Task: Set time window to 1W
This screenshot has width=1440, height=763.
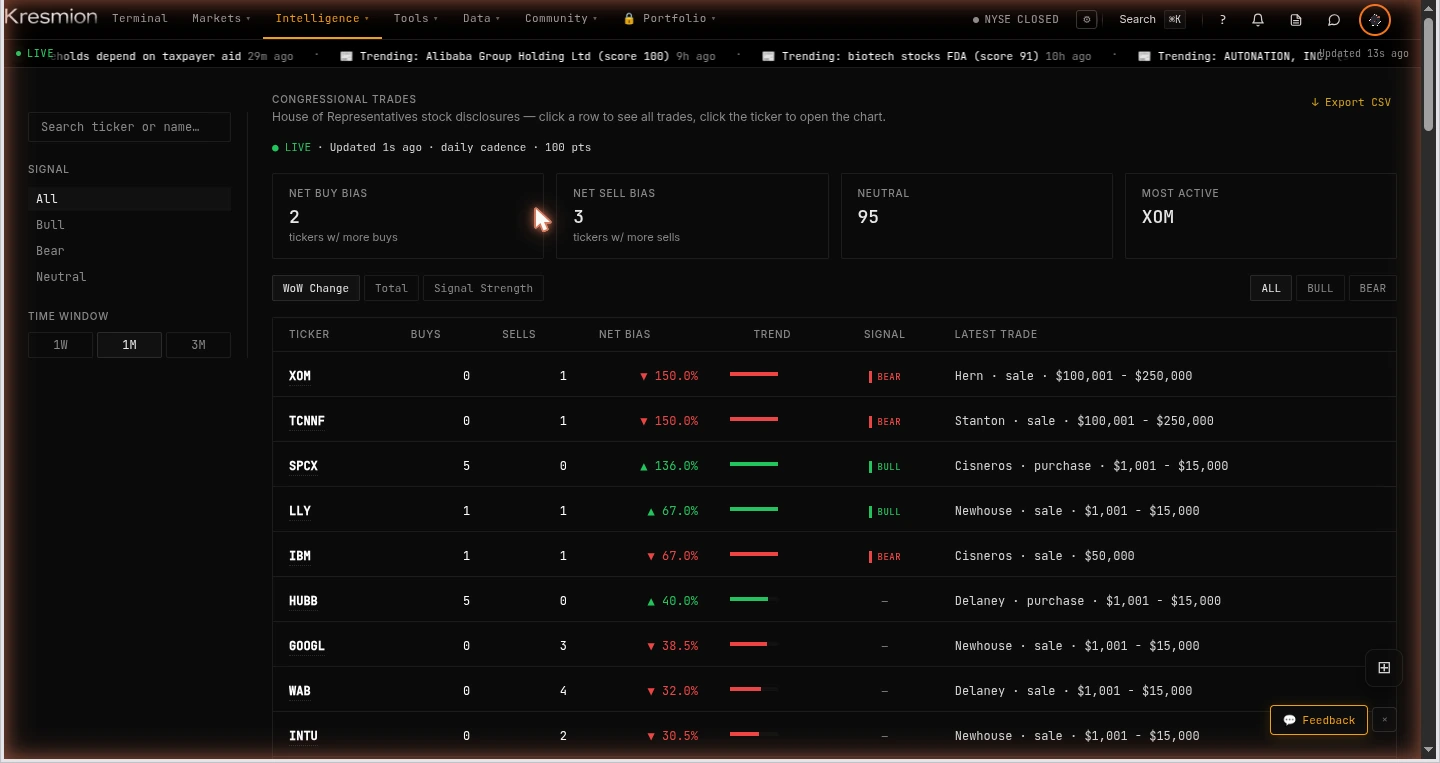Action: pos(61,345)
